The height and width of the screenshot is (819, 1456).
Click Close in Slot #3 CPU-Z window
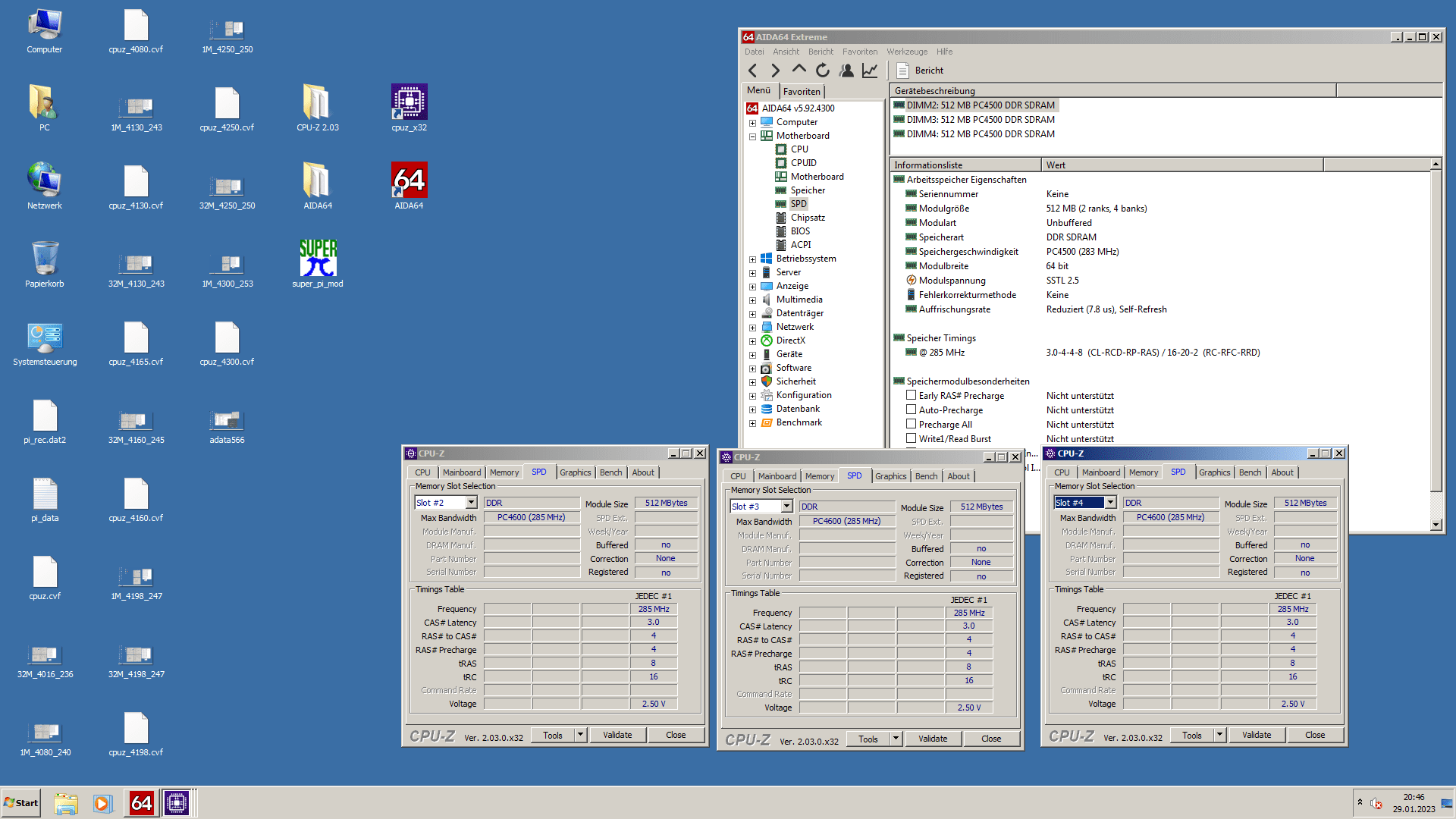[991, 739]
